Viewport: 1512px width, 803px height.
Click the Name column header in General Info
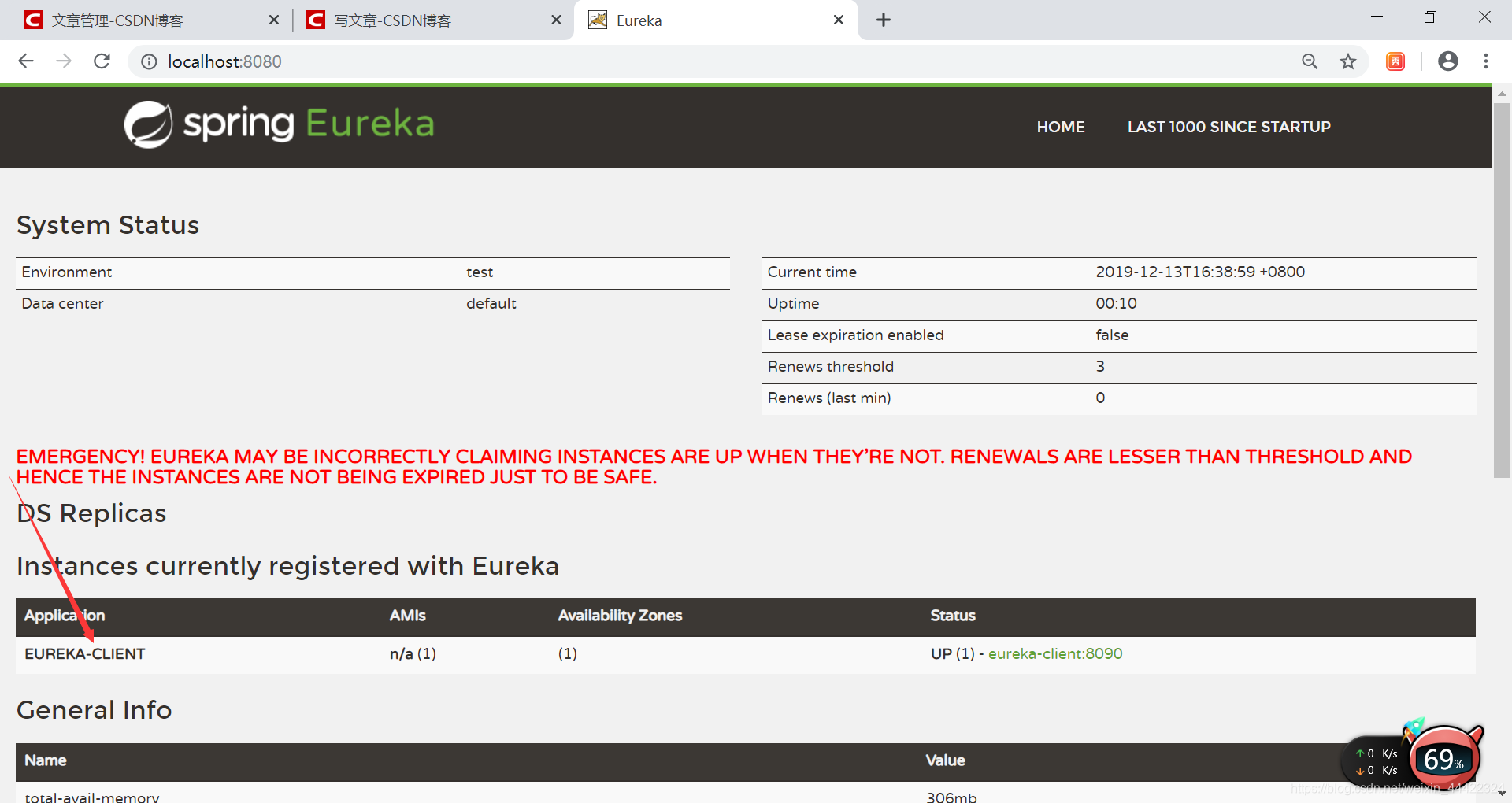click(45, 760)
